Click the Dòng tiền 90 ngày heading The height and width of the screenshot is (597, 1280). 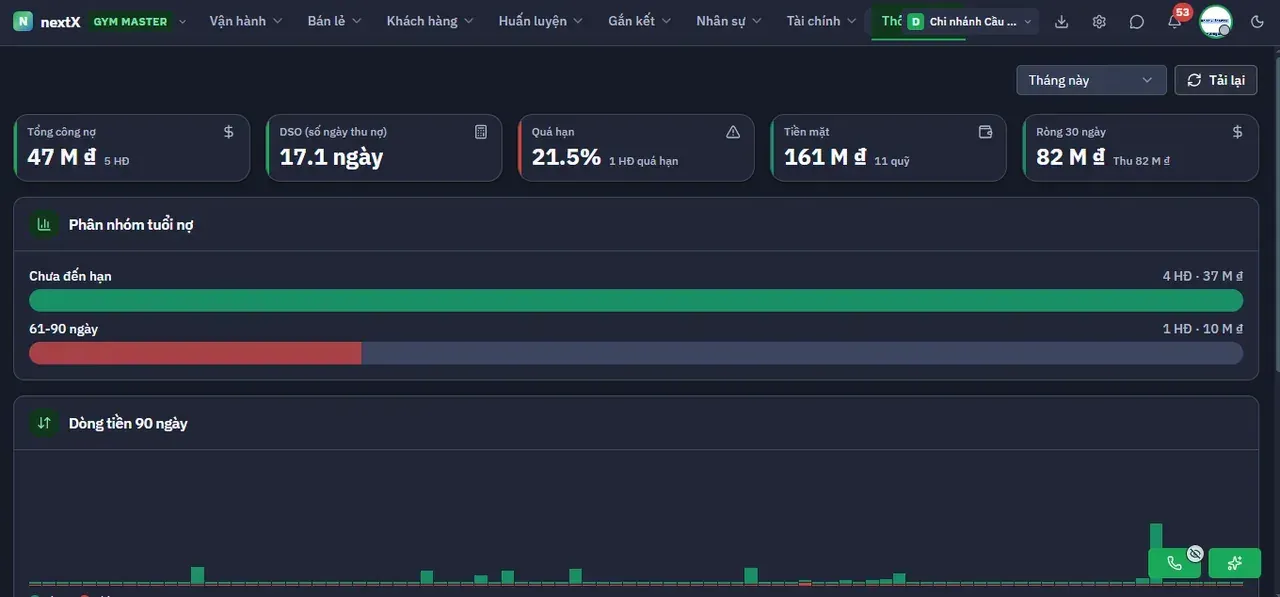coord(128,423)
